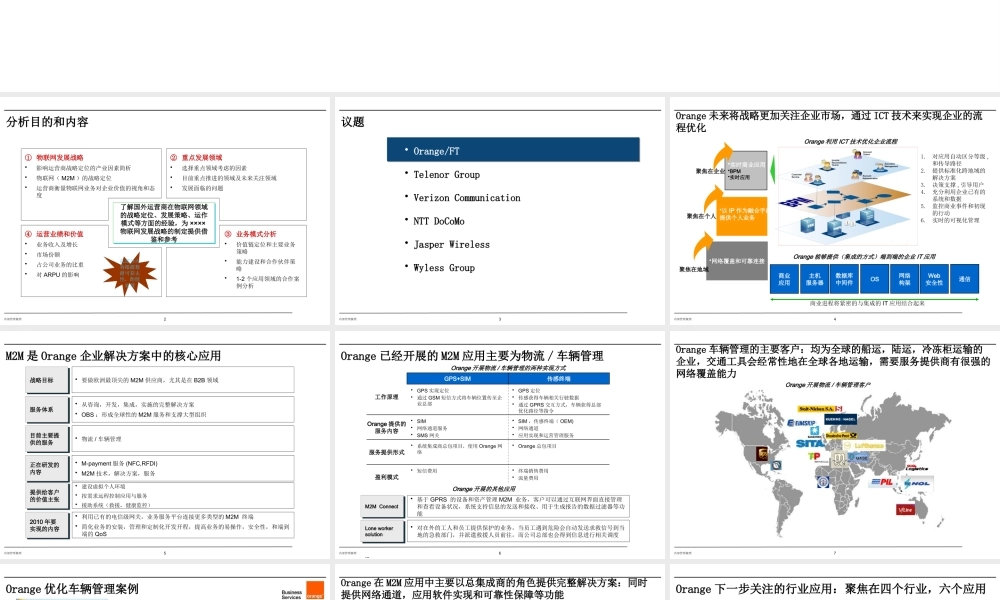Screen dimensions: 1000x600
Task: Click the highlighted Orange/FT agenda item
Action: coord(513,150)
